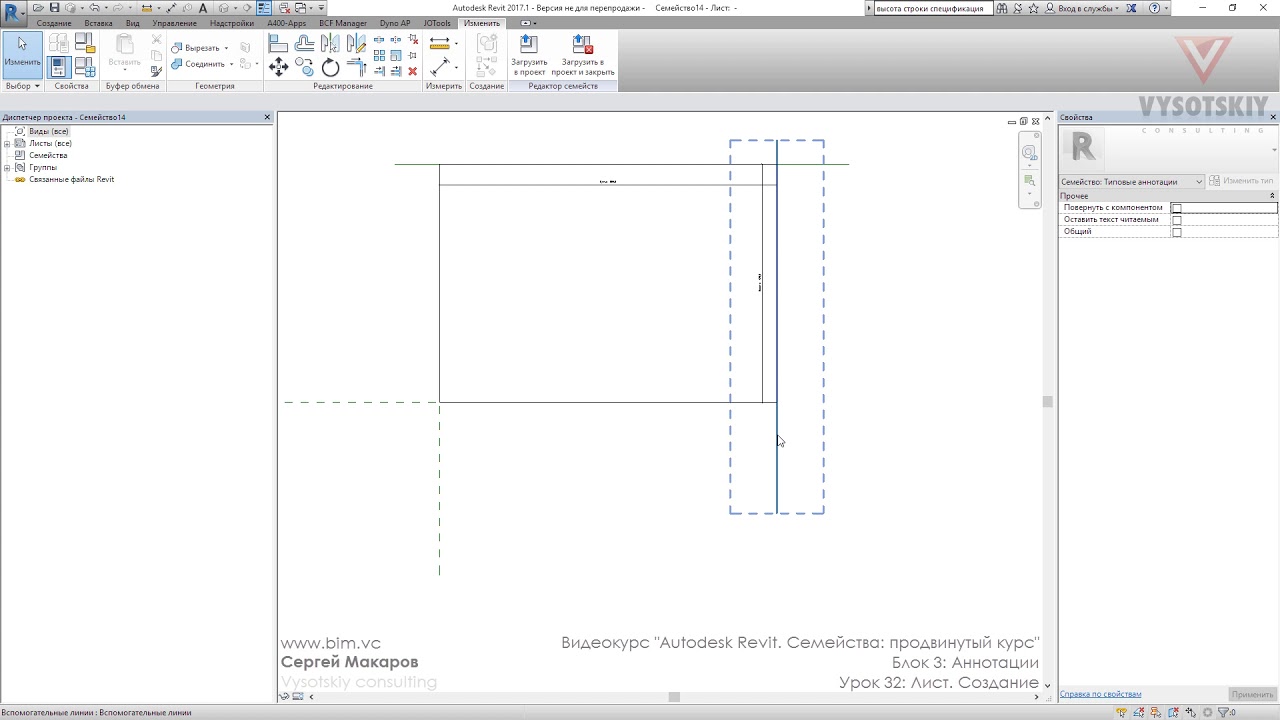Activate the Move tool
1280x720 pixels.
(x=278, y=67)
